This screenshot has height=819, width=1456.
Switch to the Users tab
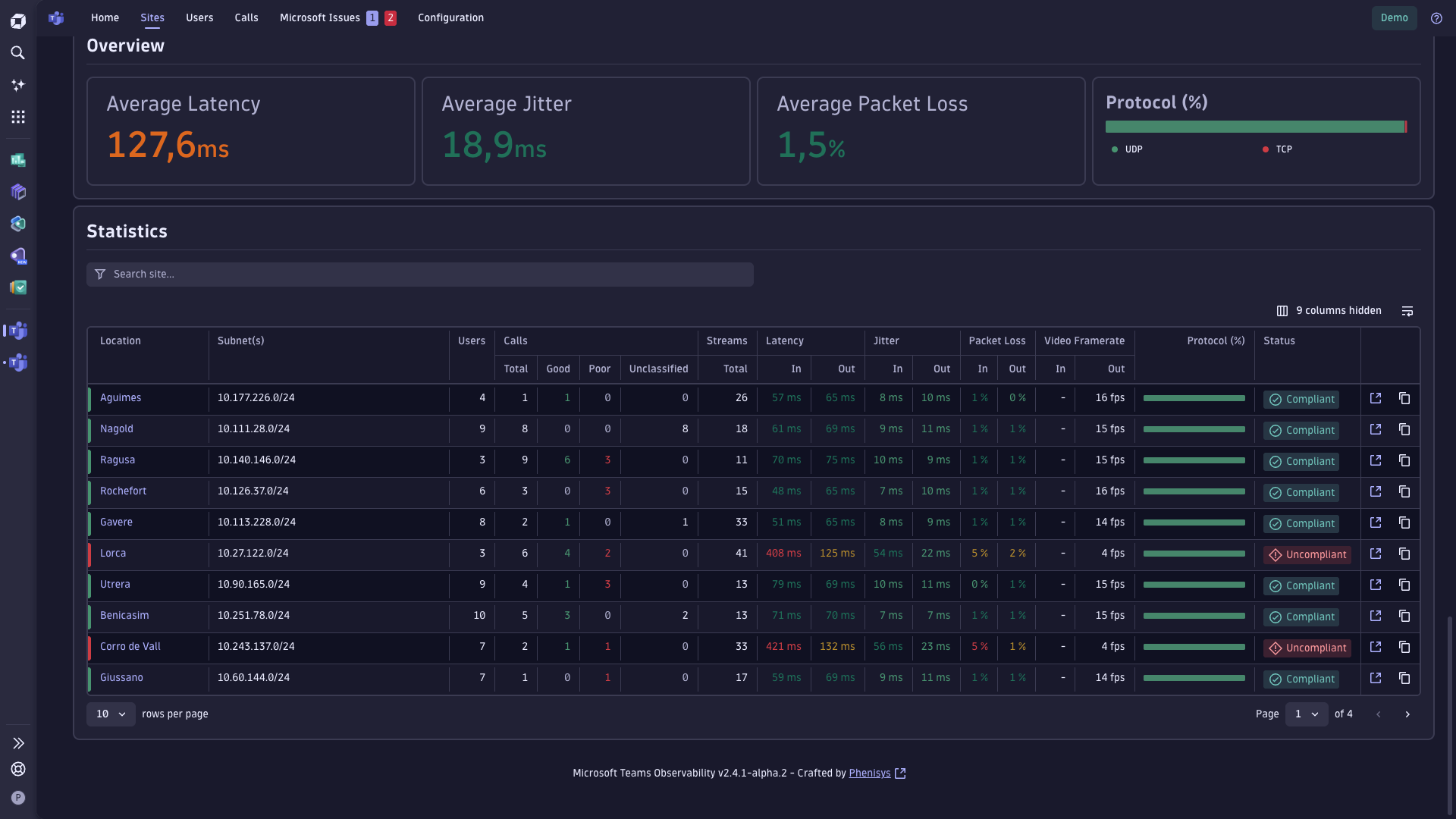(x=199, y=17)
